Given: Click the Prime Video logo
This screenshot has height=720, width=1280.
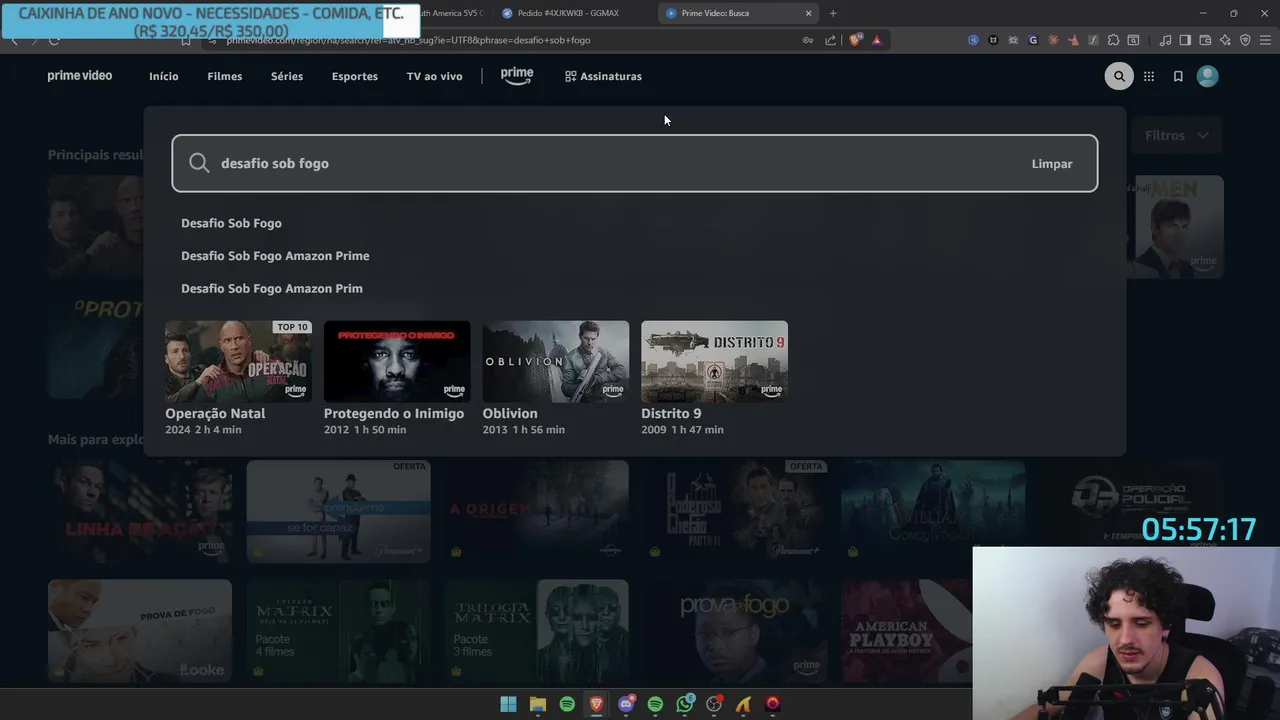Looking at the screenshot, I should pyautogui.click(x=80, y=76).
